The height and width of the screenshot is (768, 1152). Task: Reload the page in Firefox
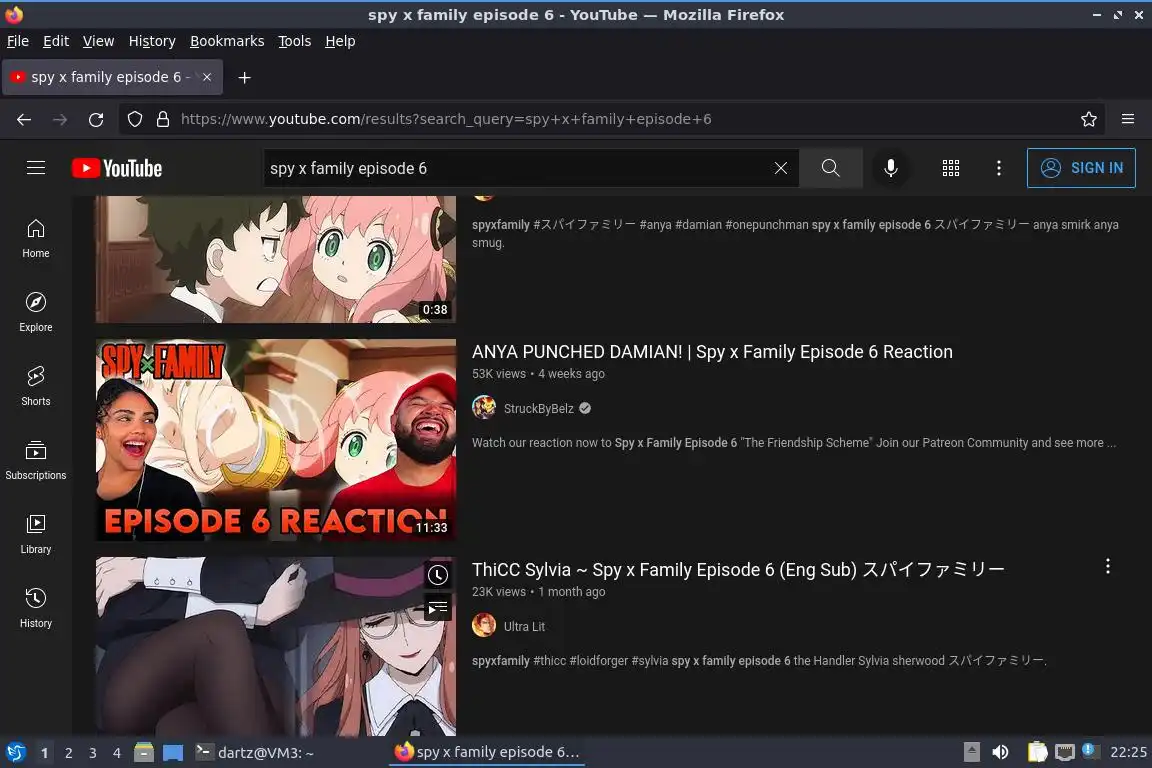click(96, 119)
